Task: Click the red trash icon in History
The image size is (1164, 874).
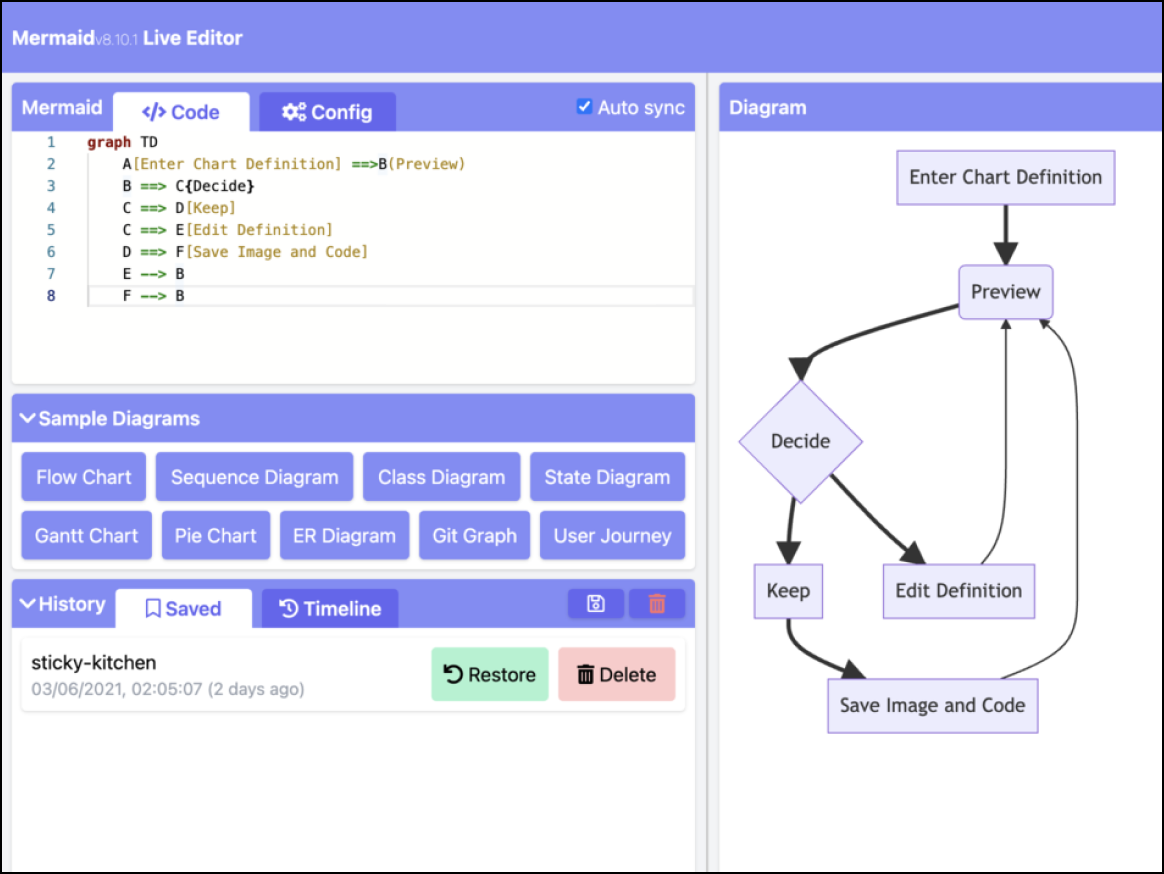Action: (x=657, y=604)
